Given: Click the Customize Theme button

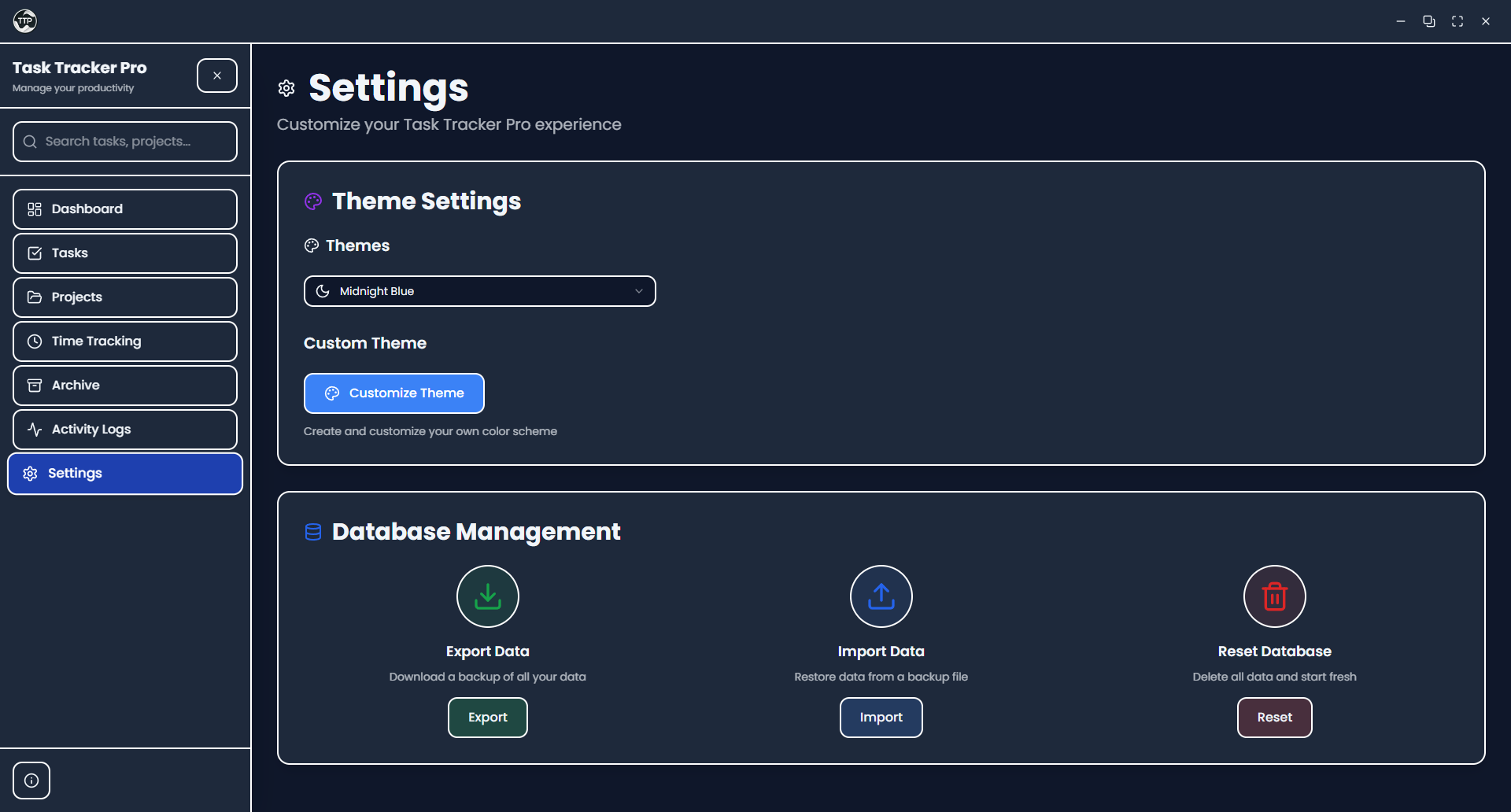Looking at the screenshot, I should [394, 393].
